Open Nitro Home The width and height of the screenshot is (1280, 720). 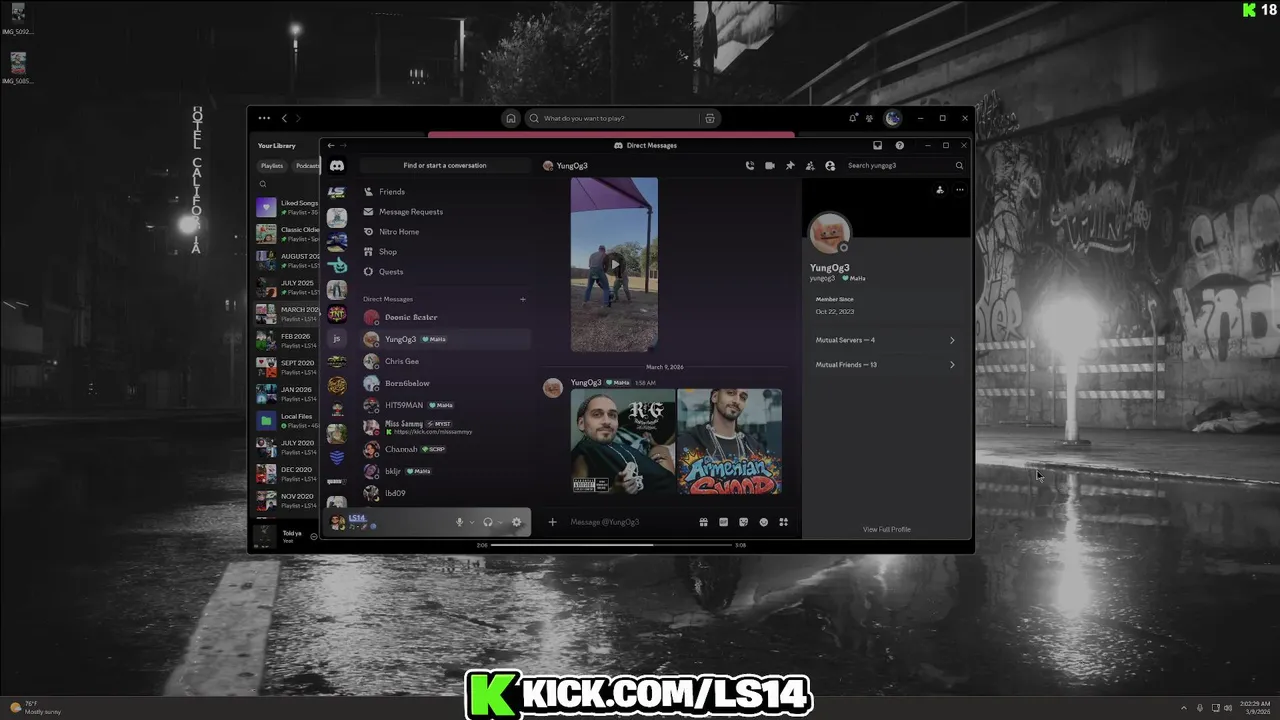pos(445,232)
